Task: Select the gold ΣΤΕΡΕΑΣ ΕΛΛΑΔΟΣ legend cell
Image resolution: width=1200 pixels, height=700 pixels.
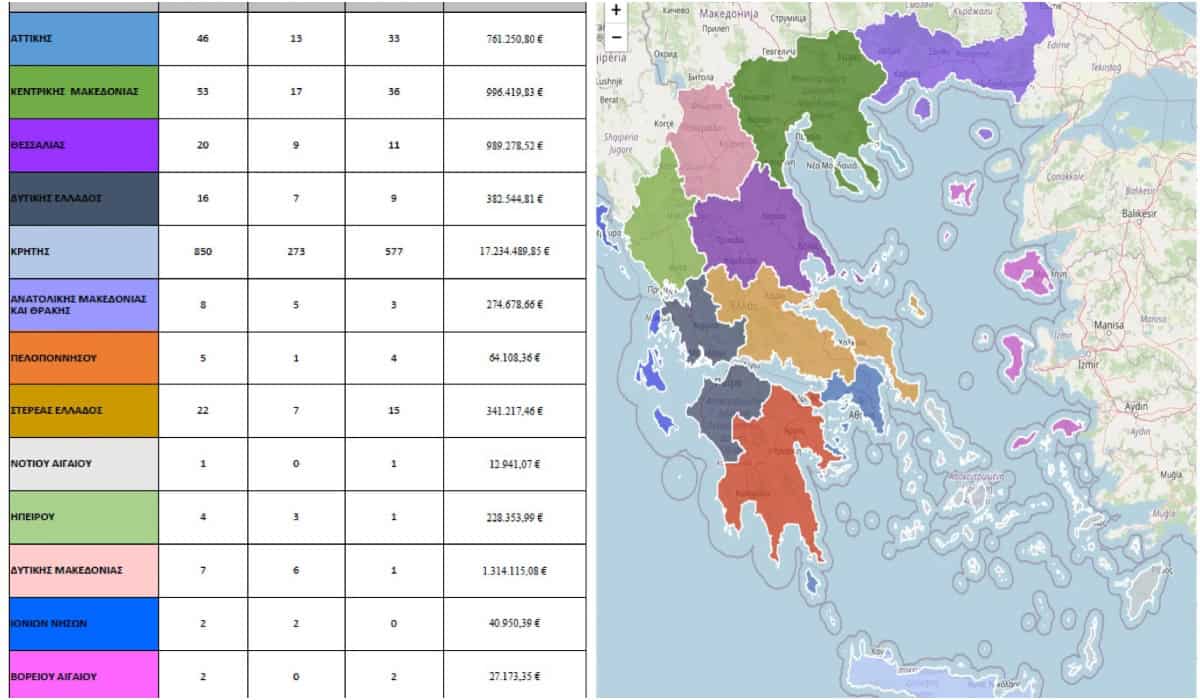Action: pos(80,410)
